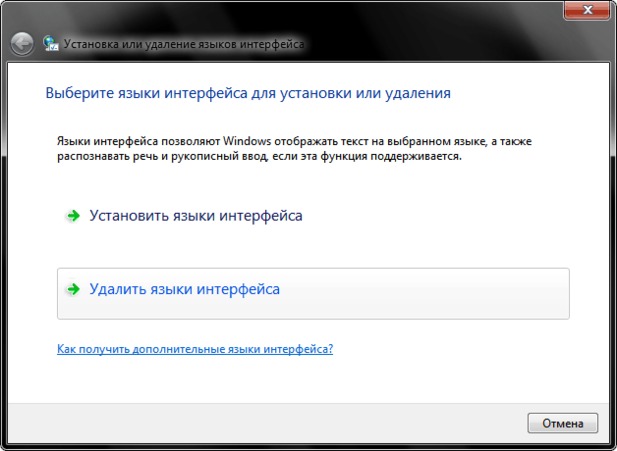Close the language installation window

pyautogui.click(x=587, y=9)
